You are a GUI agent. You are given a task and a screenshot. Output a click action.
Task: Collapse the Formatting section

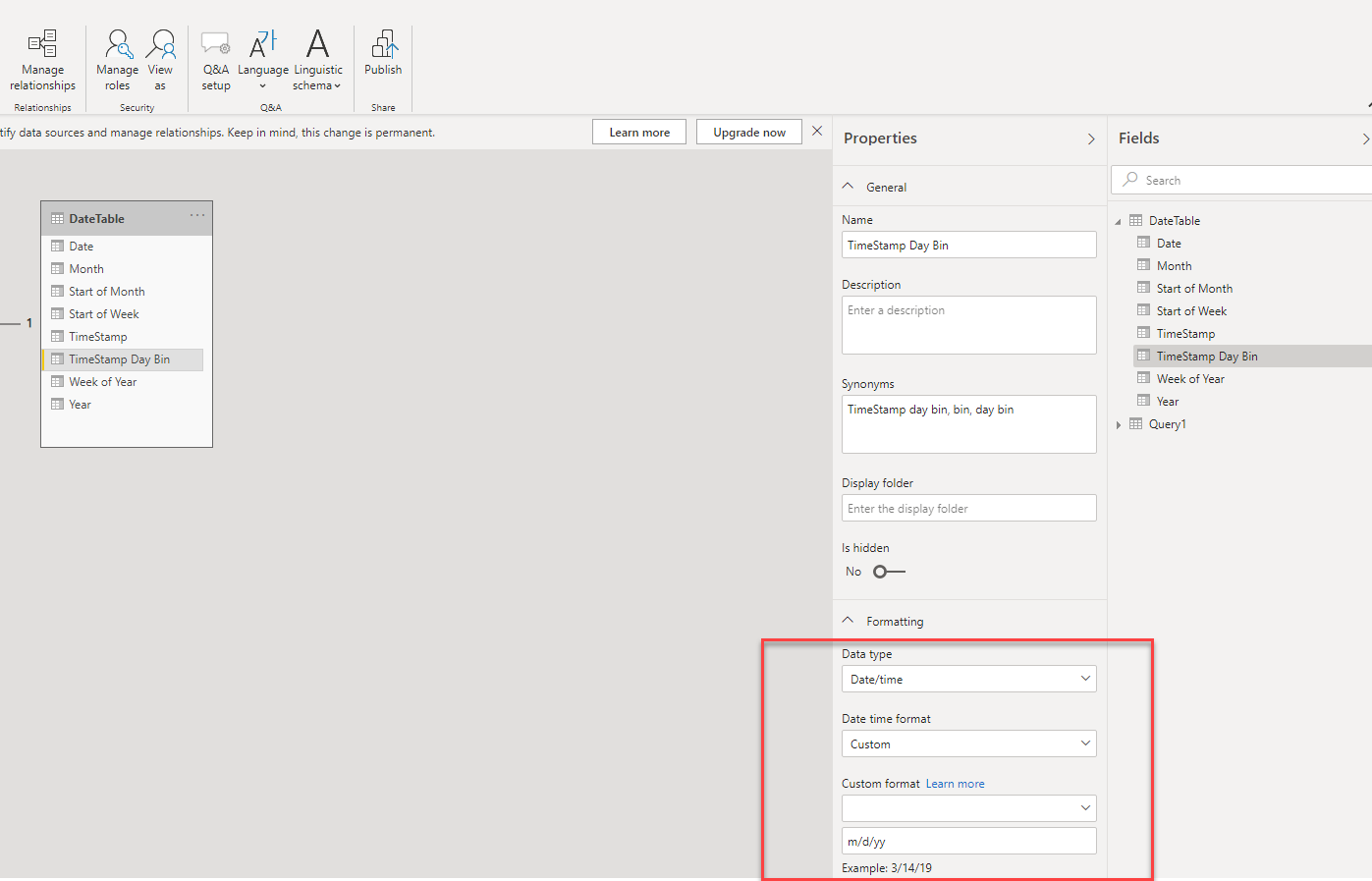pyautogui.click(x=849, y=621)
